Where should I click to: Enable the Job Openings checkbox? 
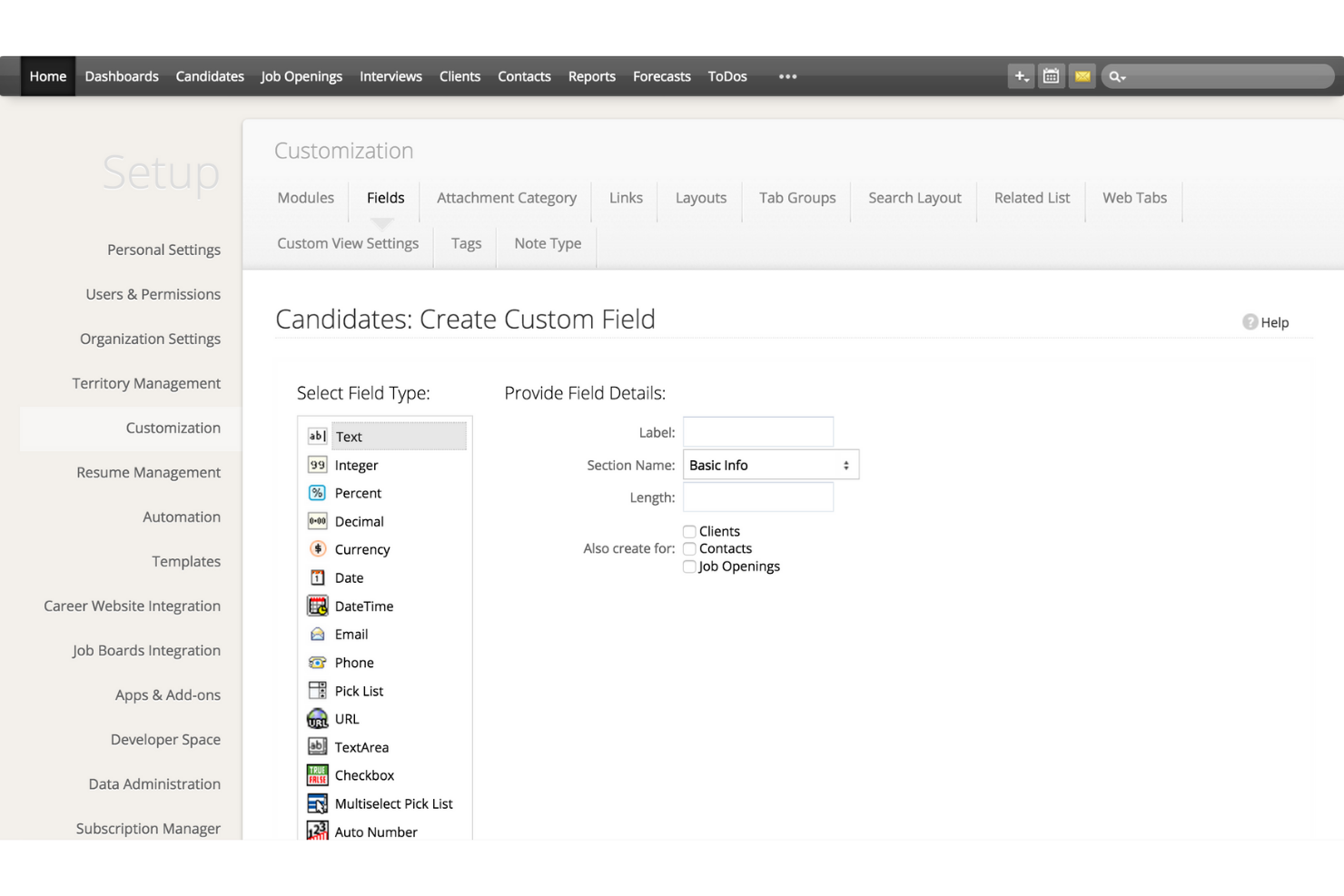pyautogui.click(x=689, y=566)
